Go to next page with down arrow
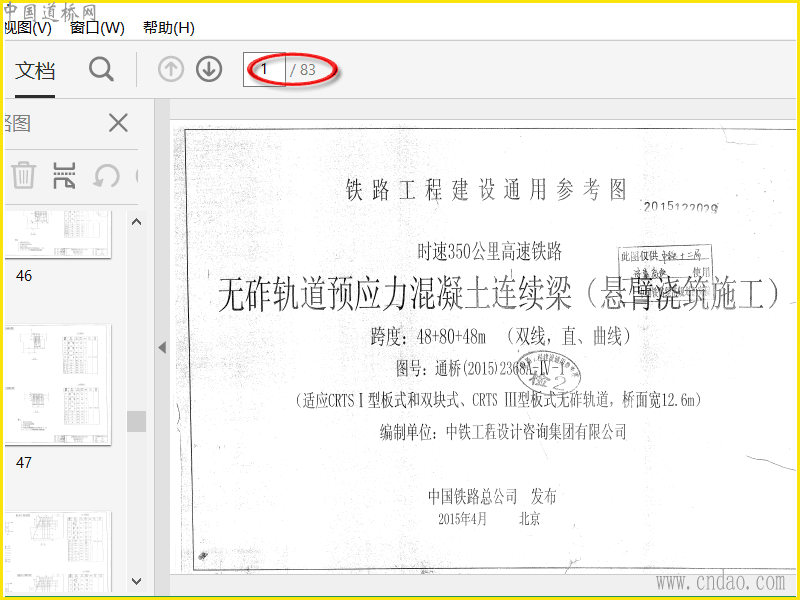800x600 pixels. [209, 69]
